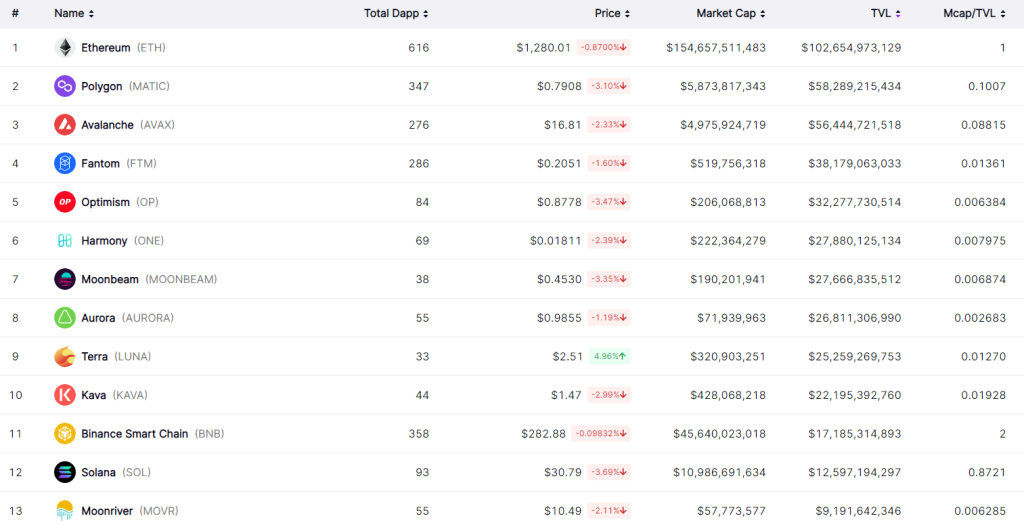Click the # rank column header
This screenshot has width=1024, height=529.
(15, 13)
